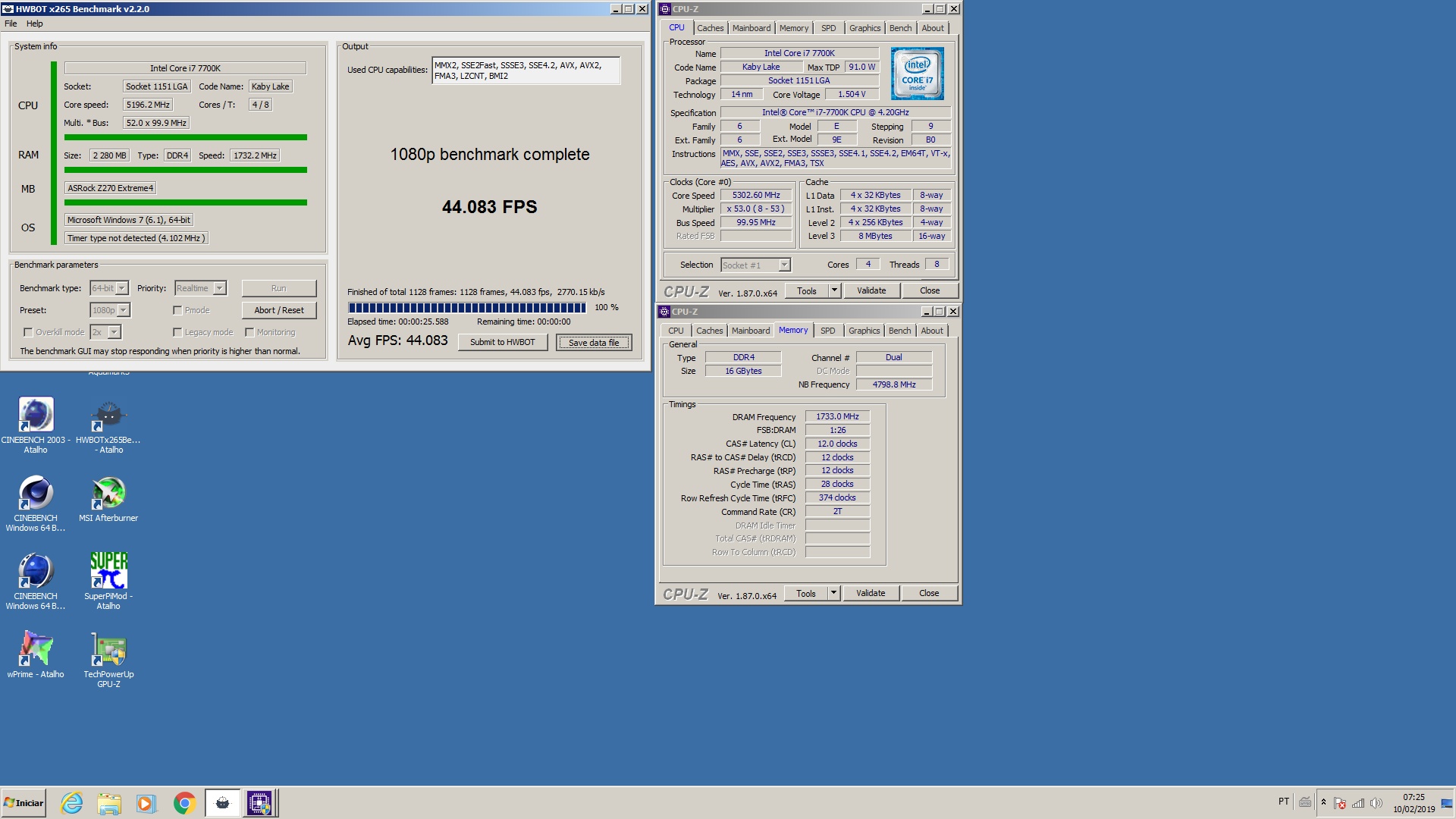The width and height of the screenshot is (1456, 819).
Task: Open Benchmark type 64-bit dropdown
Action: pyautogui.click(x=122, y=288)
